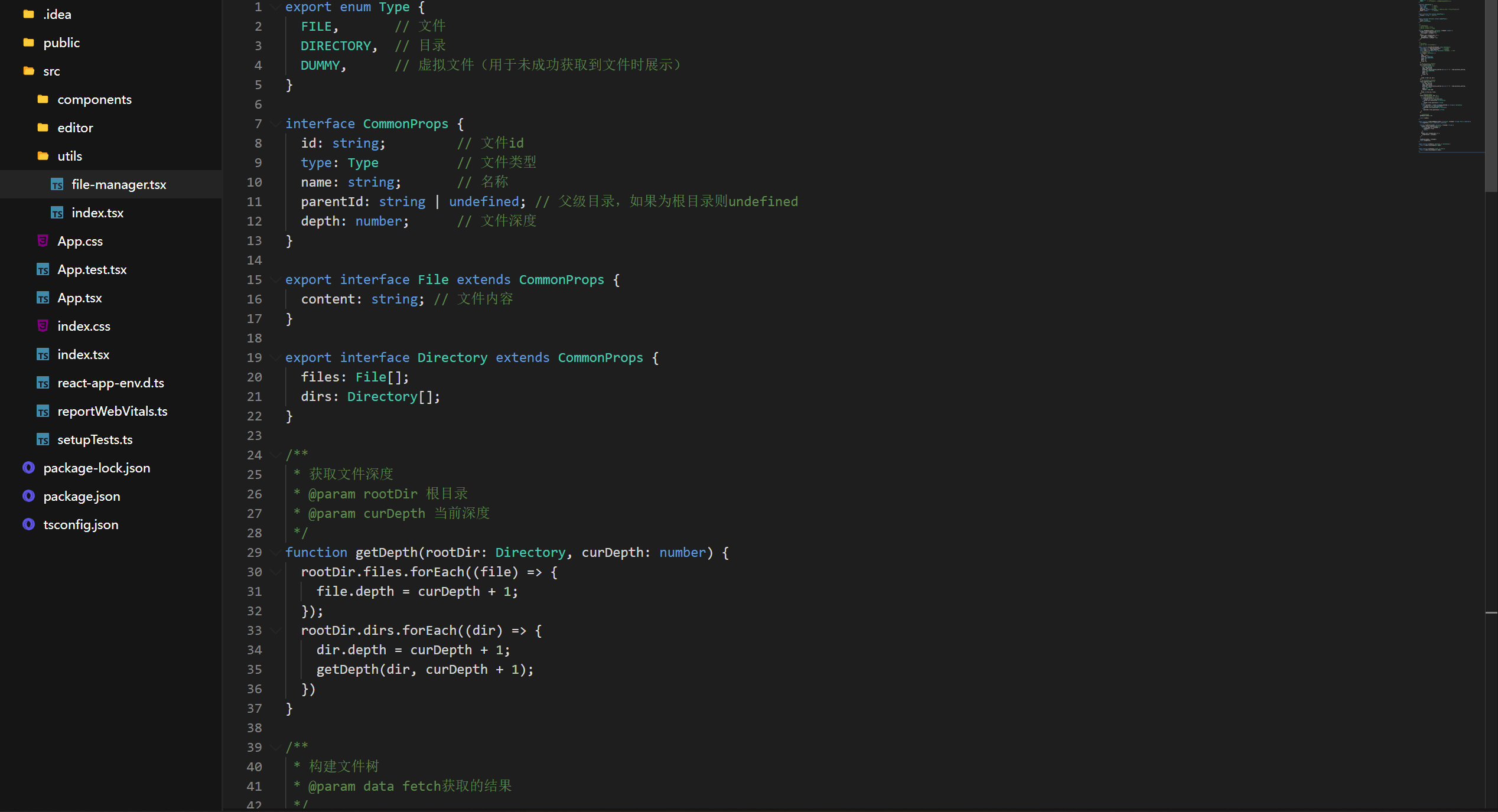Screen dimensions: 1498x812
Task: Open index.tsx inside the utils folder
Action: 97,213
